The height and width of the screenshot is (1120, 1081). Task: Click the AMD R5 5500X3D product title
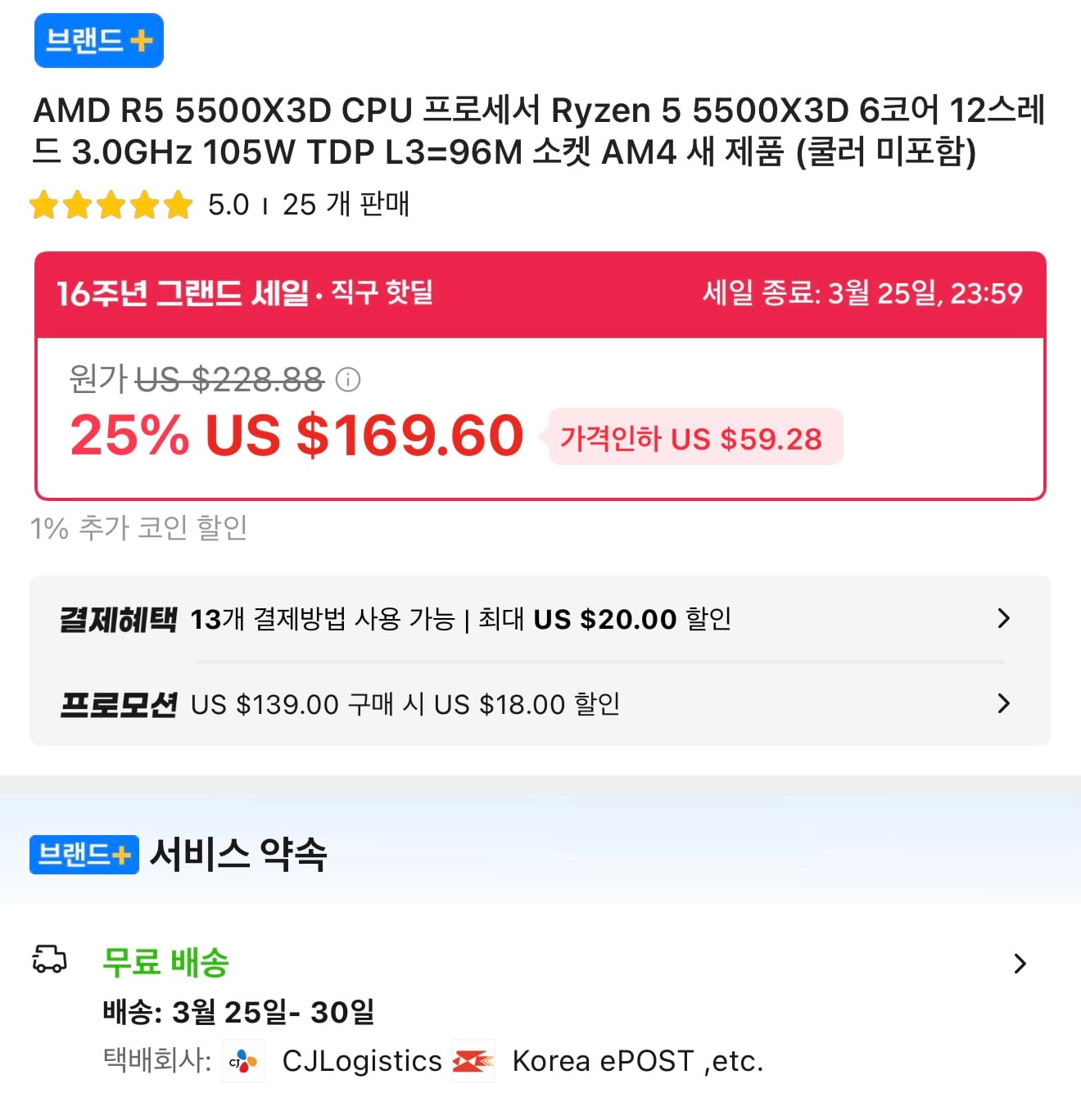click(539, 131)
